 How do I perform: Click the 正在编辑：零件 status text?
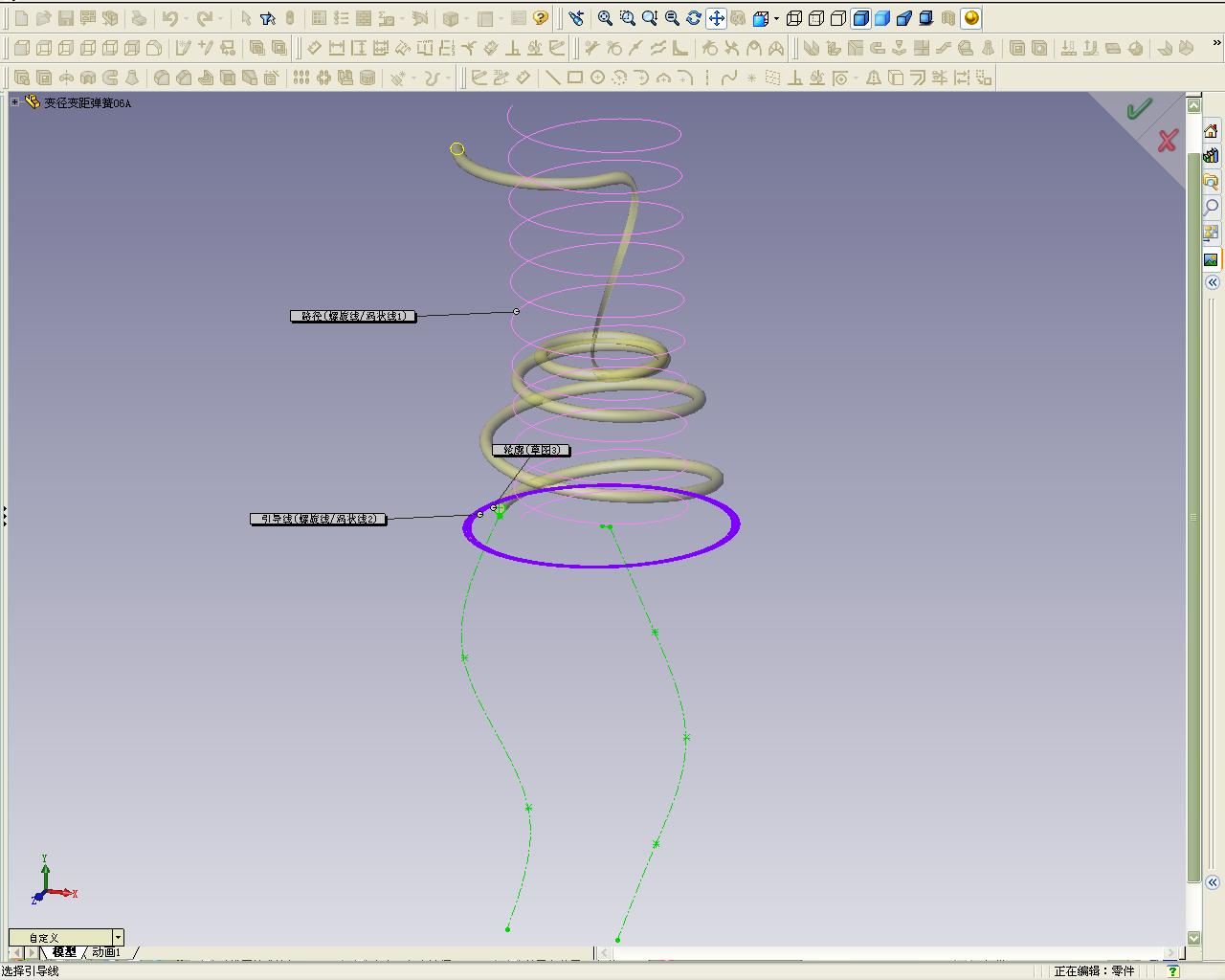[x=1094, y=970]
